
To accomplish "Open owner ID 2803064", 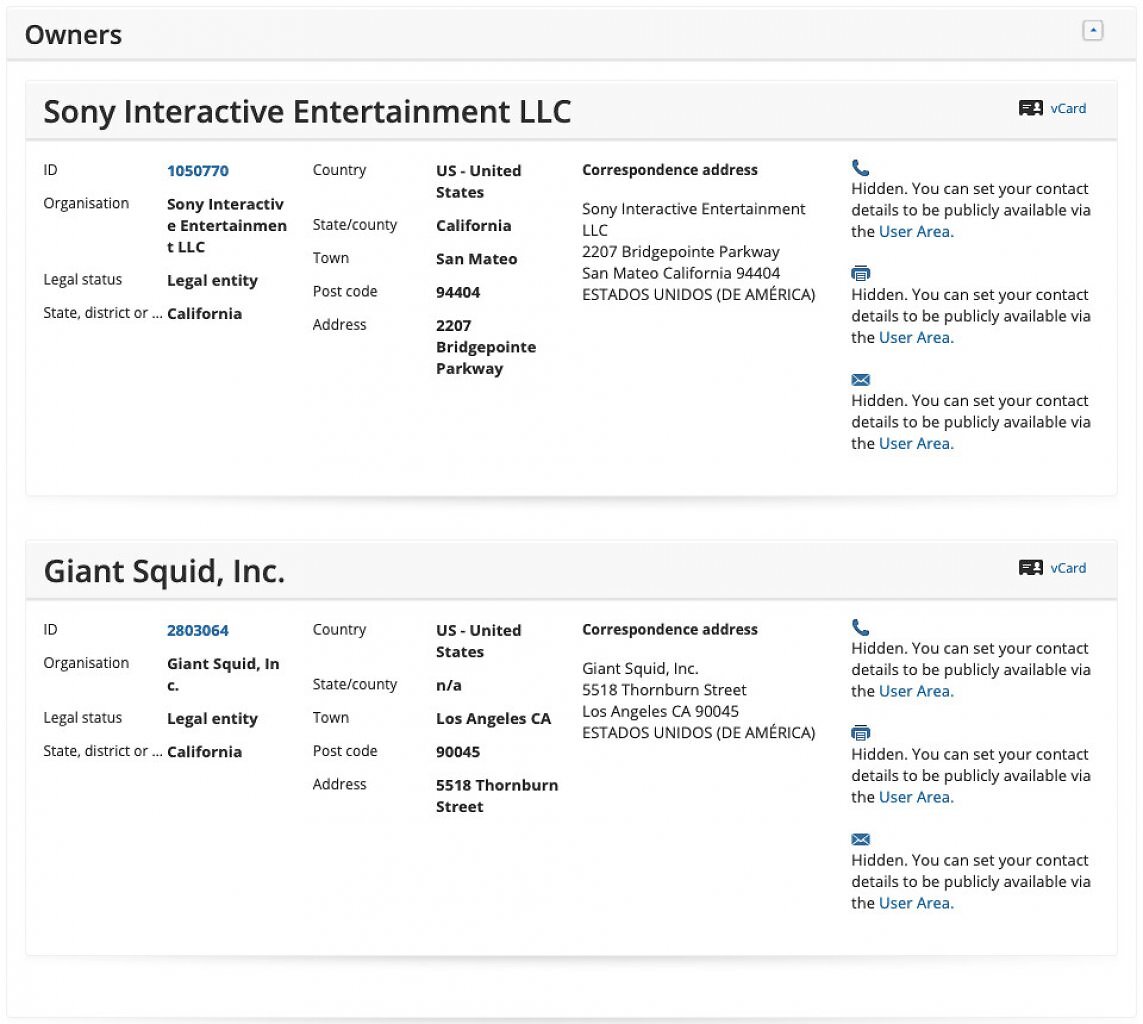I will click(x=198, y=630).
